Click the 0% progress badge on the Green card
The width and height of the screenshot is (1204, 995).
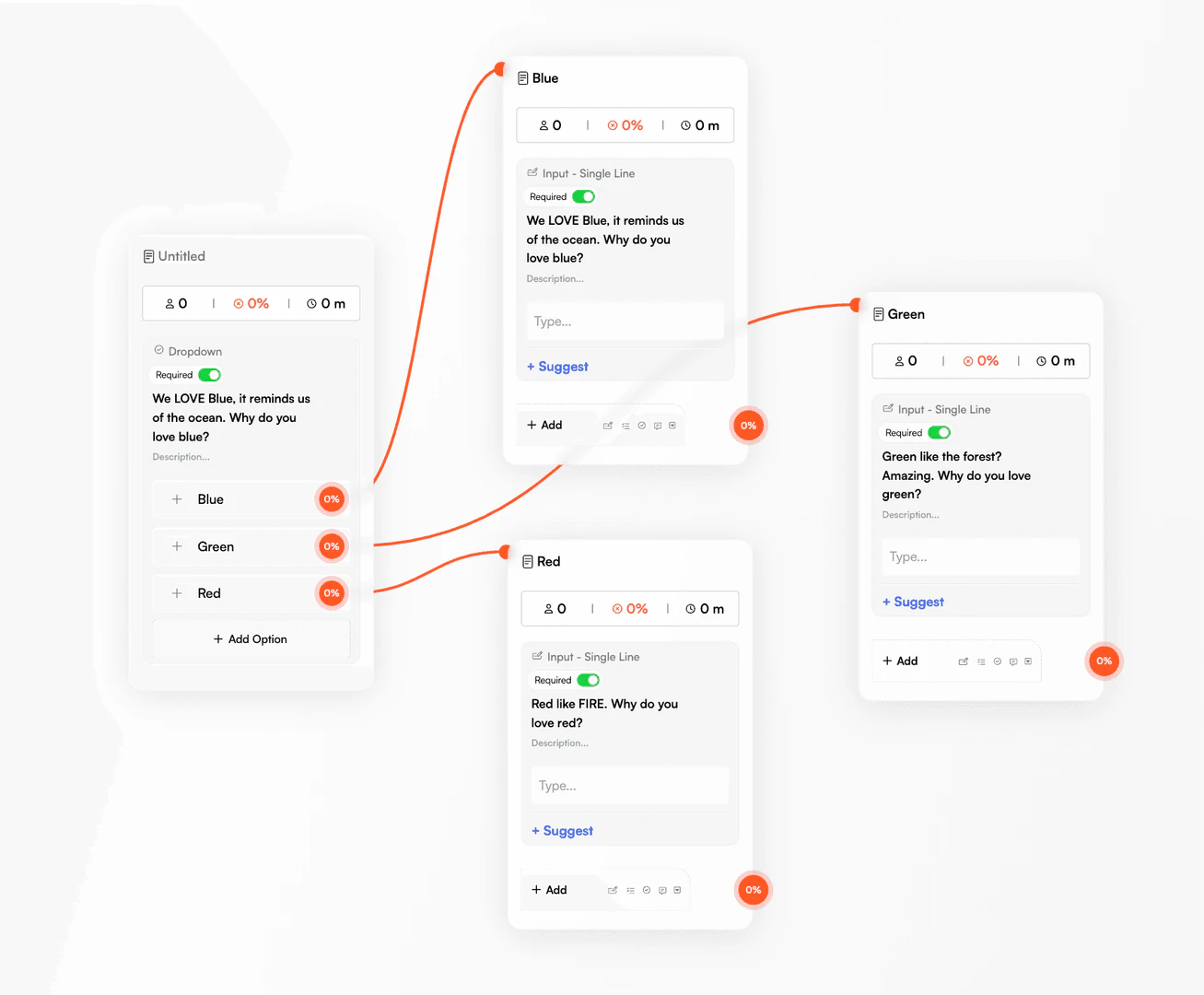(x=1104, y=661)
